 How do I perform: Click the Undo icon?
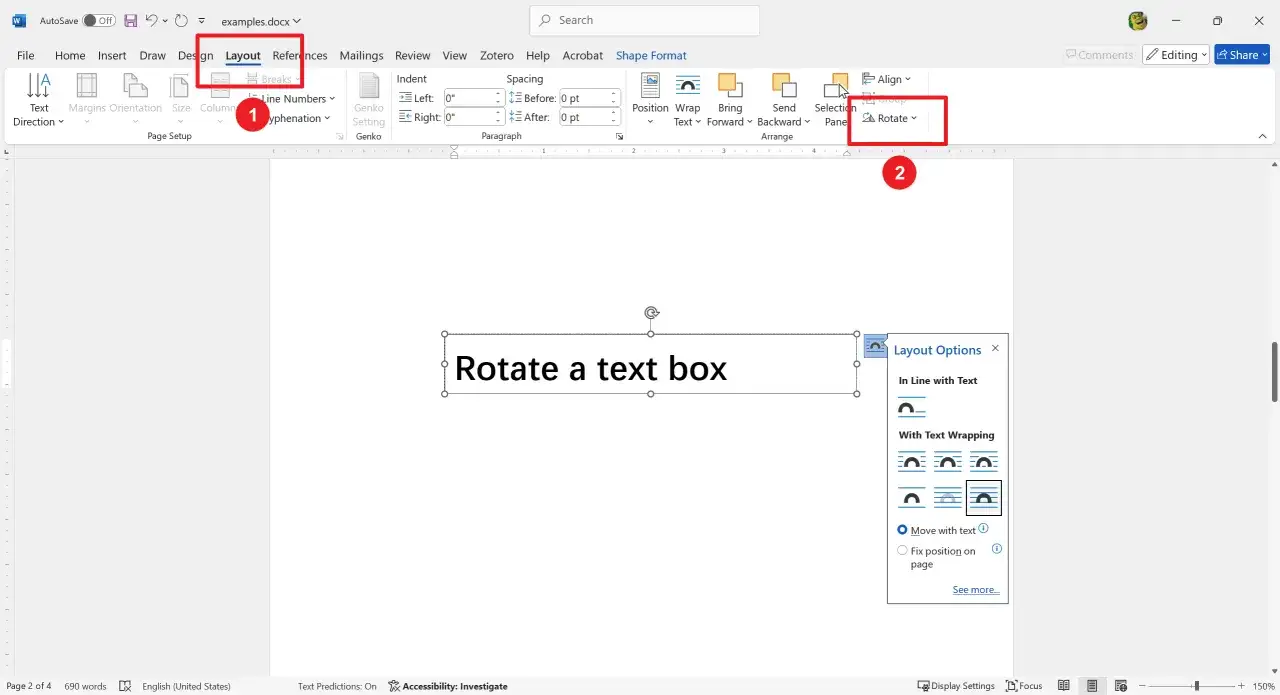pyautogui.click(x=151, y=20)
